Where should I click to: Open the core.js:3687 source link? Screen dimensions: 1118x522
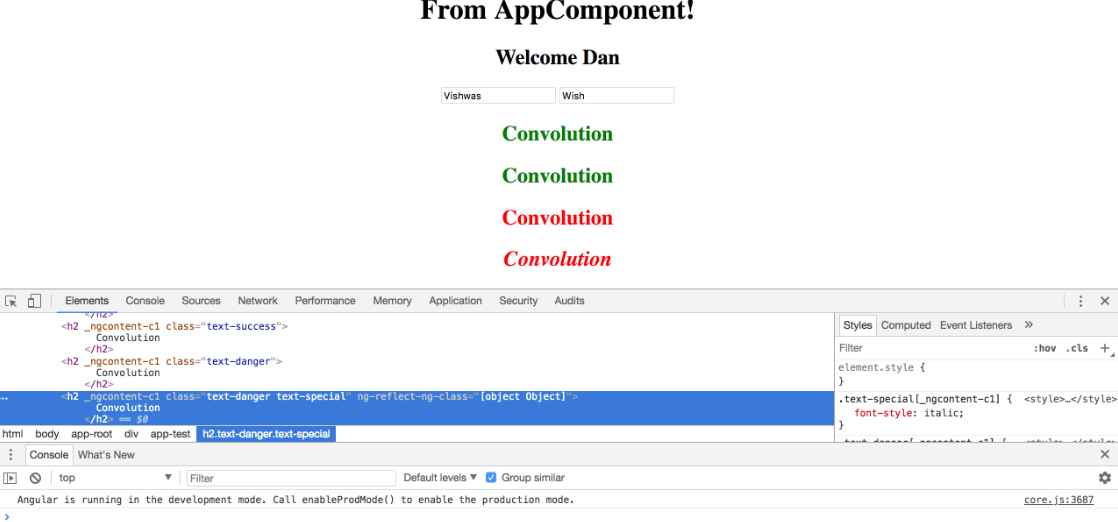pyautogui.click(x=1058, y=500)
